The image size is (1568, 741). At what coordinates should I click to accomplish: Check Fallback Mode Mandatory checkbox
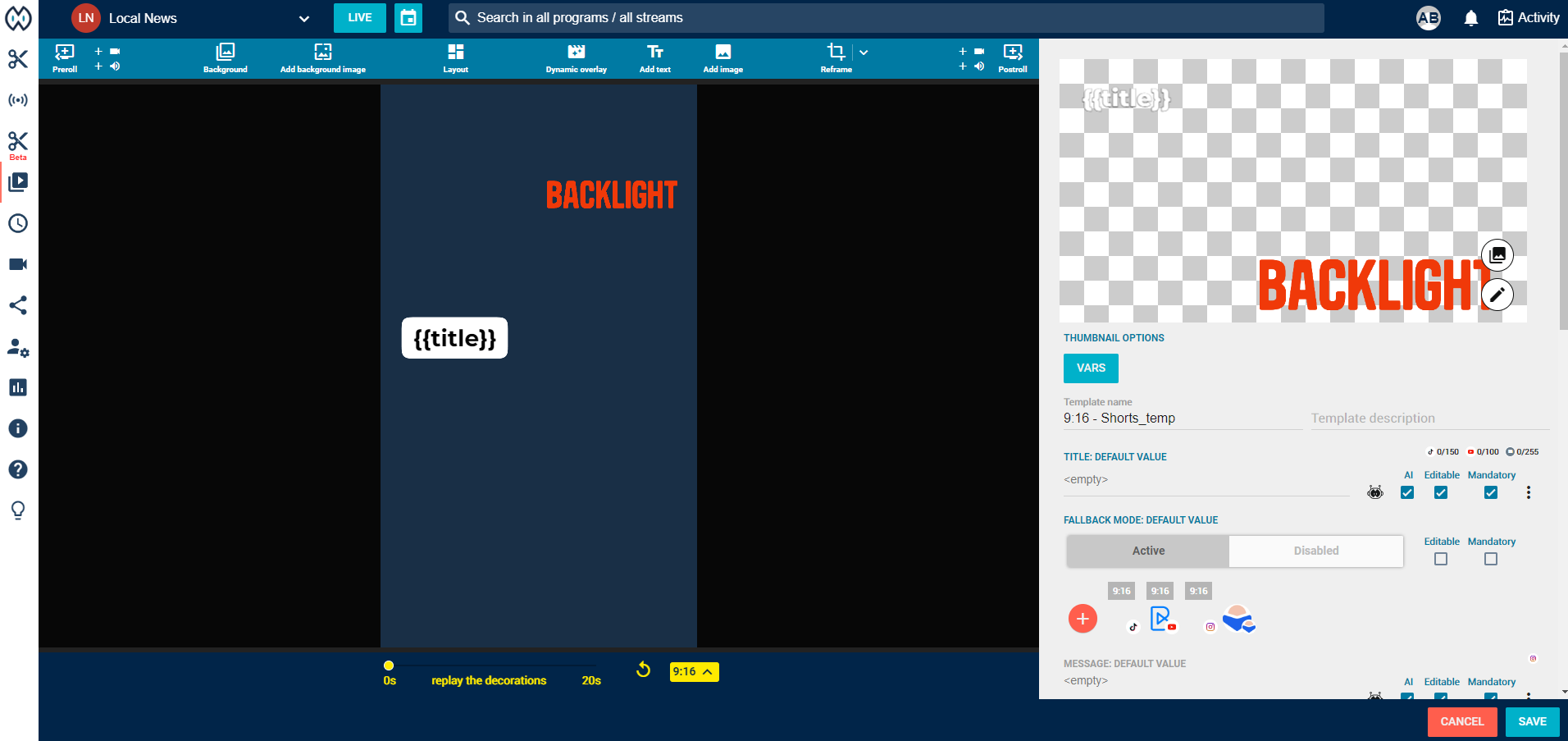pos(1490,559)
